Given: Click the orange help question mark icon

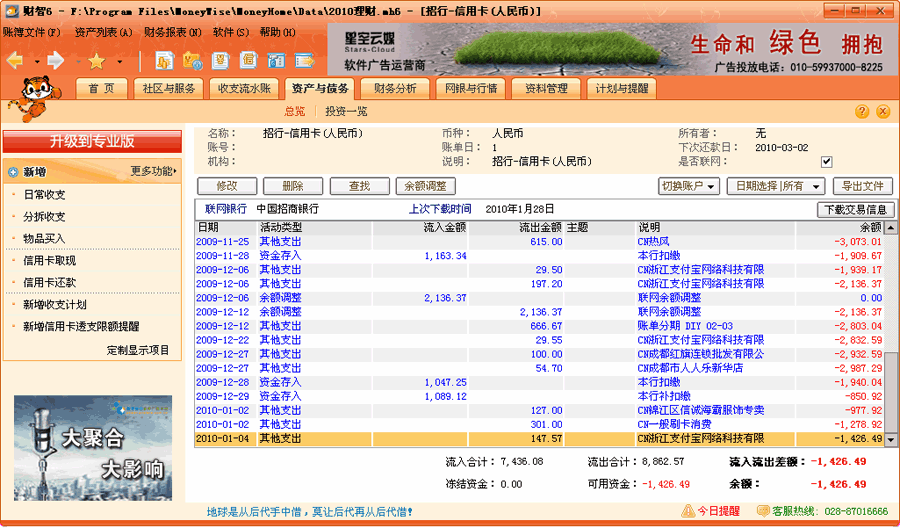Looking at the screenshot, I should (x=861, y=112).
